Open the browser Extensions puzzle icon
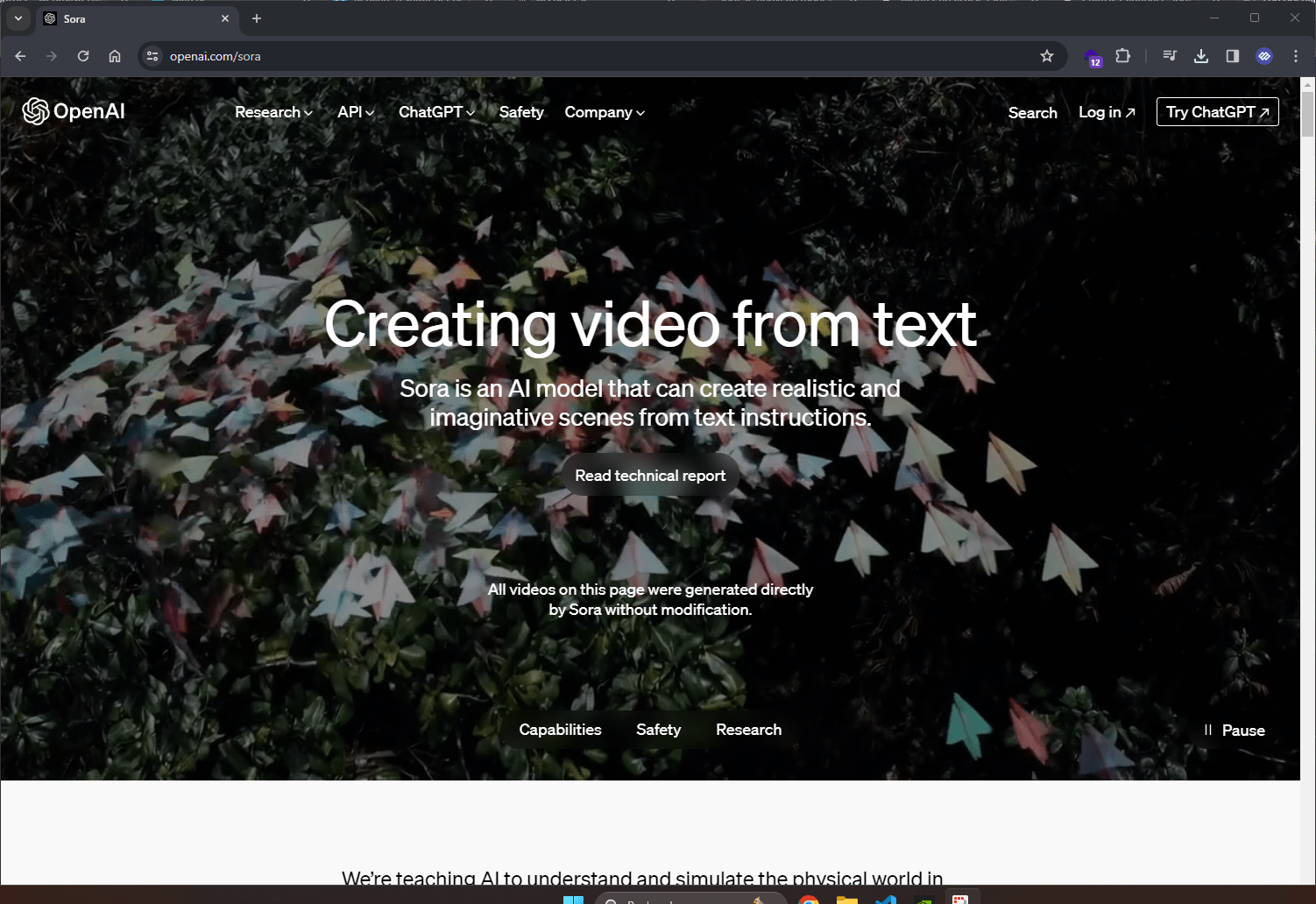This screenshot has width=1316, height=904. click(x=1122, y=56)
